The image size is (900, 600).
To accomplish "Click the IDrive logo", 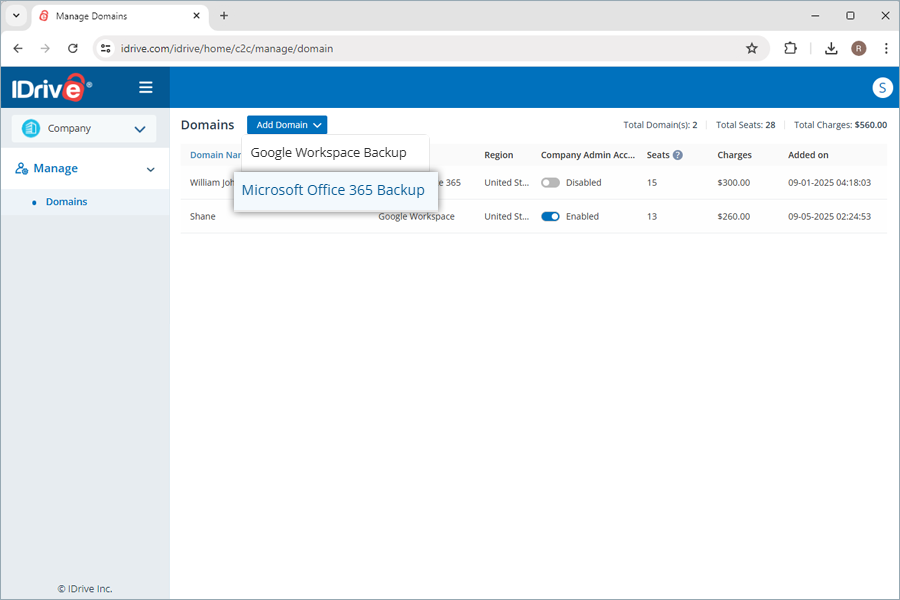I will pos(52,88).
